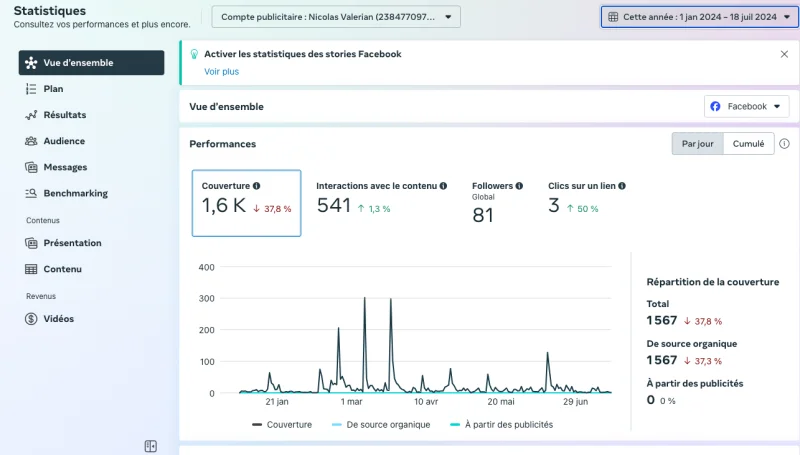Screen dimensions: 800x455
Task: Switch the chart to Cumulé view
Action: [748, 144]
